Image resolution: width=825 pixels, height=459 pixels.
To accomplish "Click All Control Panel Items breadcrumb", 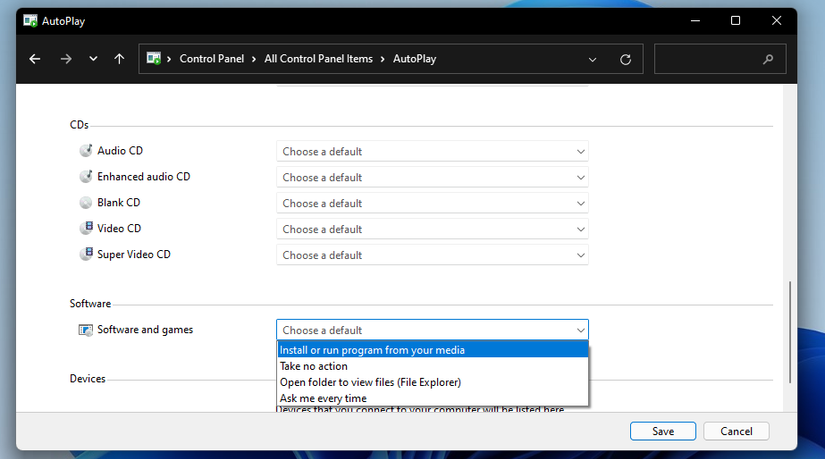I will 318,59.
